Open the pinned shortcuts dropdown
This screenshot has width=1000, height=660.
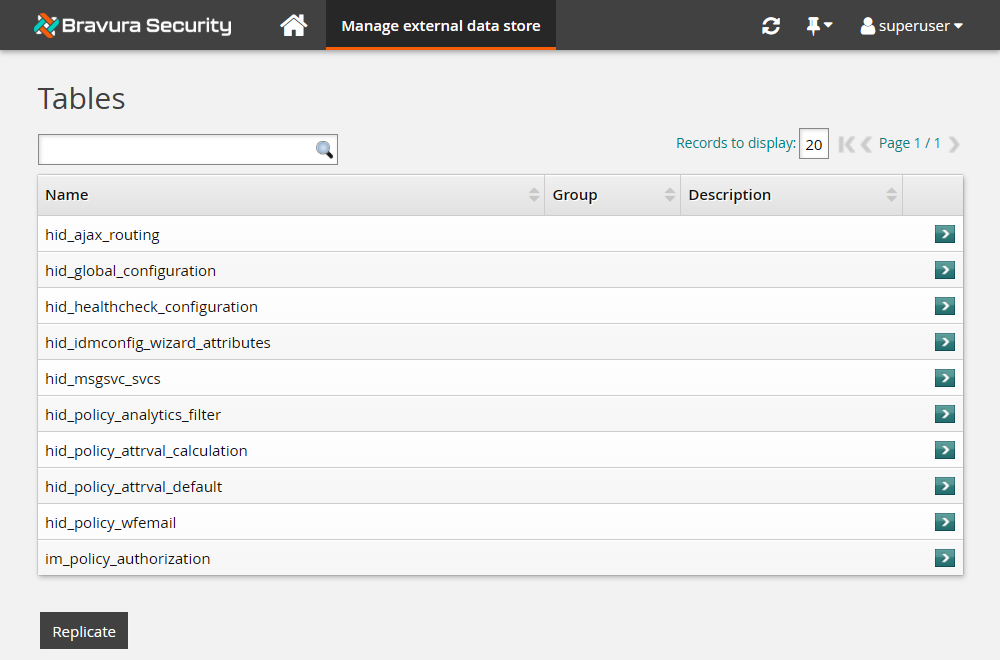819,25
